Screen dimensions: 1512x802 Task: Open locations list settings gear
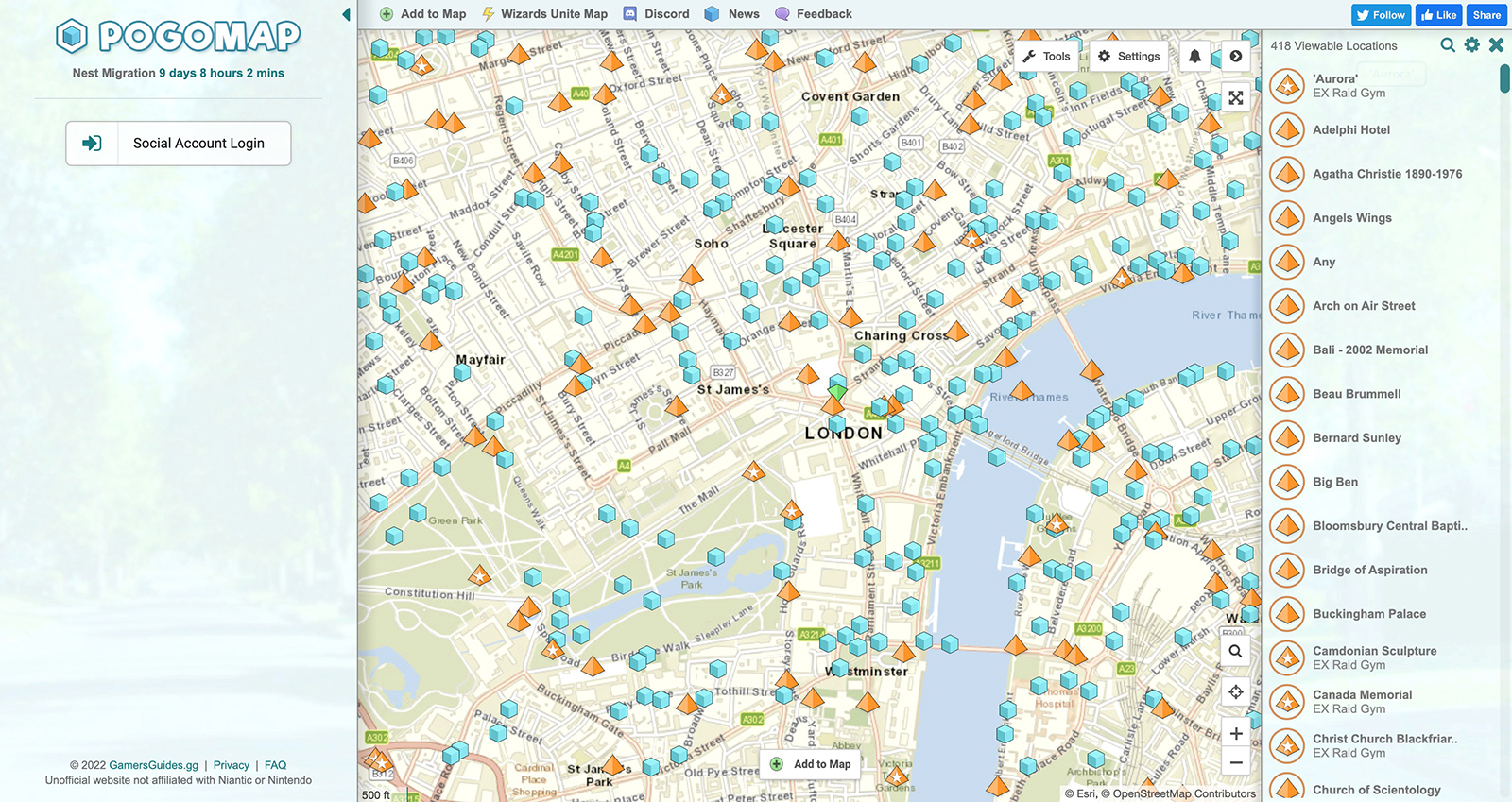1472,44
